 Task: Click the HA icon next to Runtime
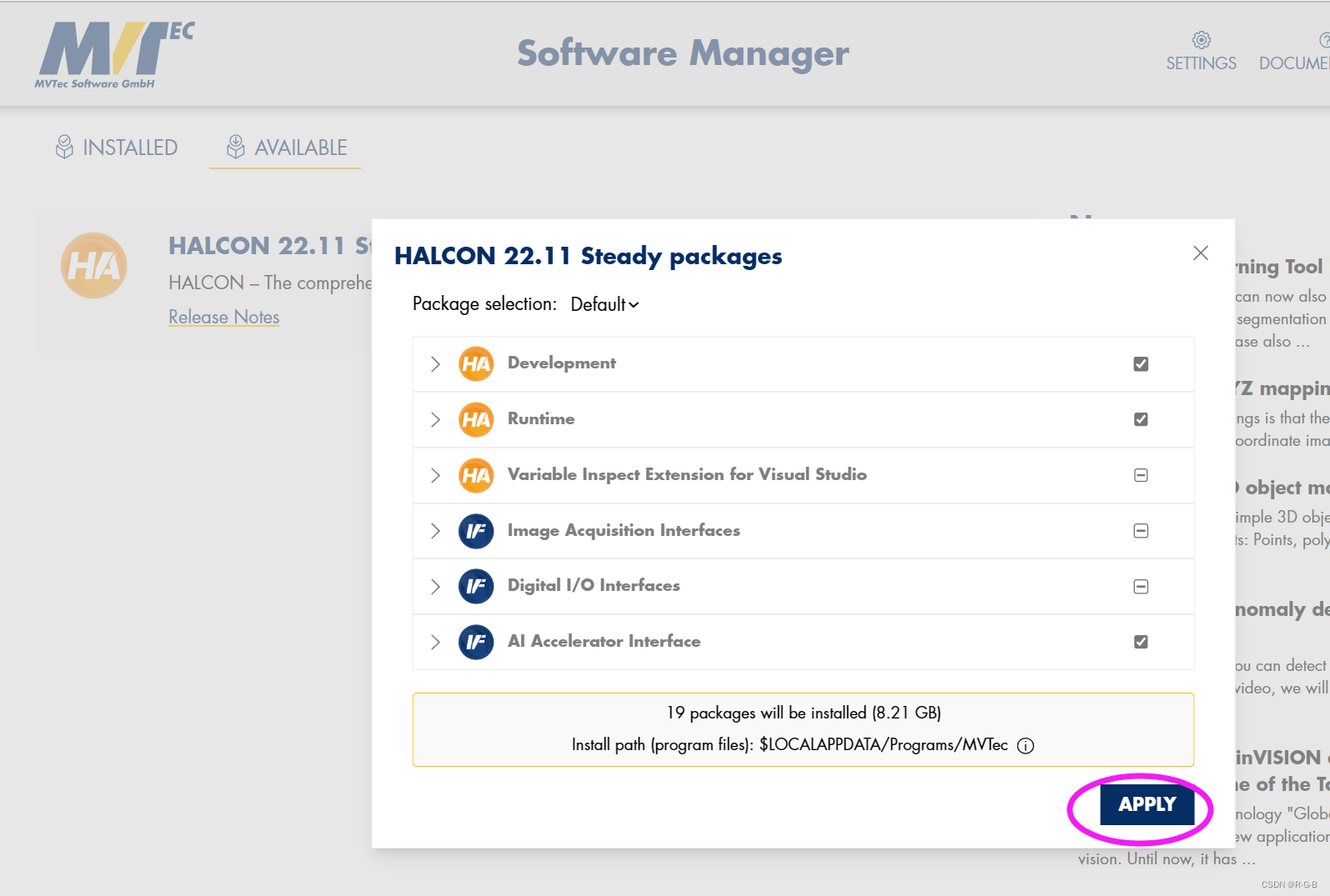point(476,419)
